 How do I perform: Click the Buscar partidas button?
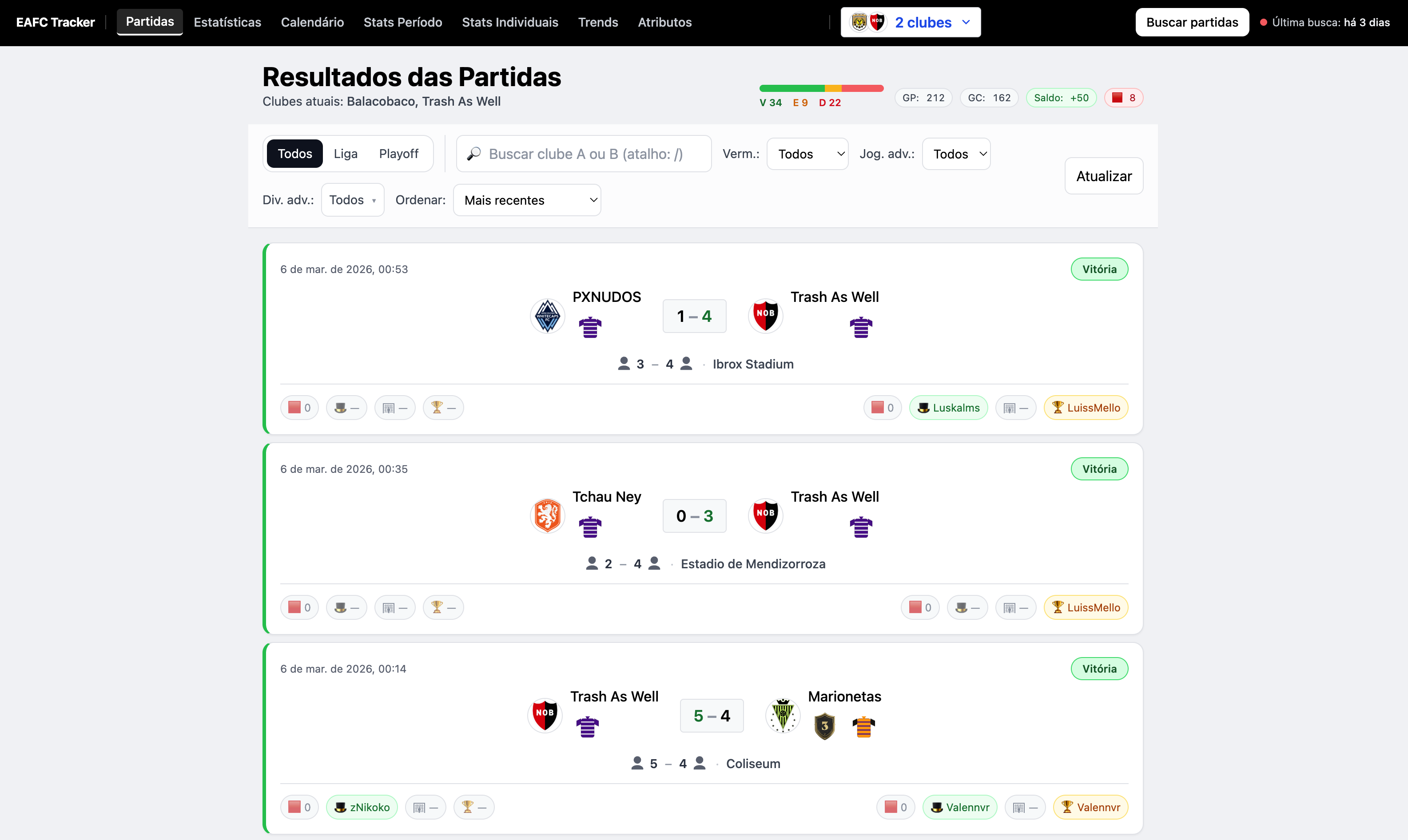[1192, 23]
